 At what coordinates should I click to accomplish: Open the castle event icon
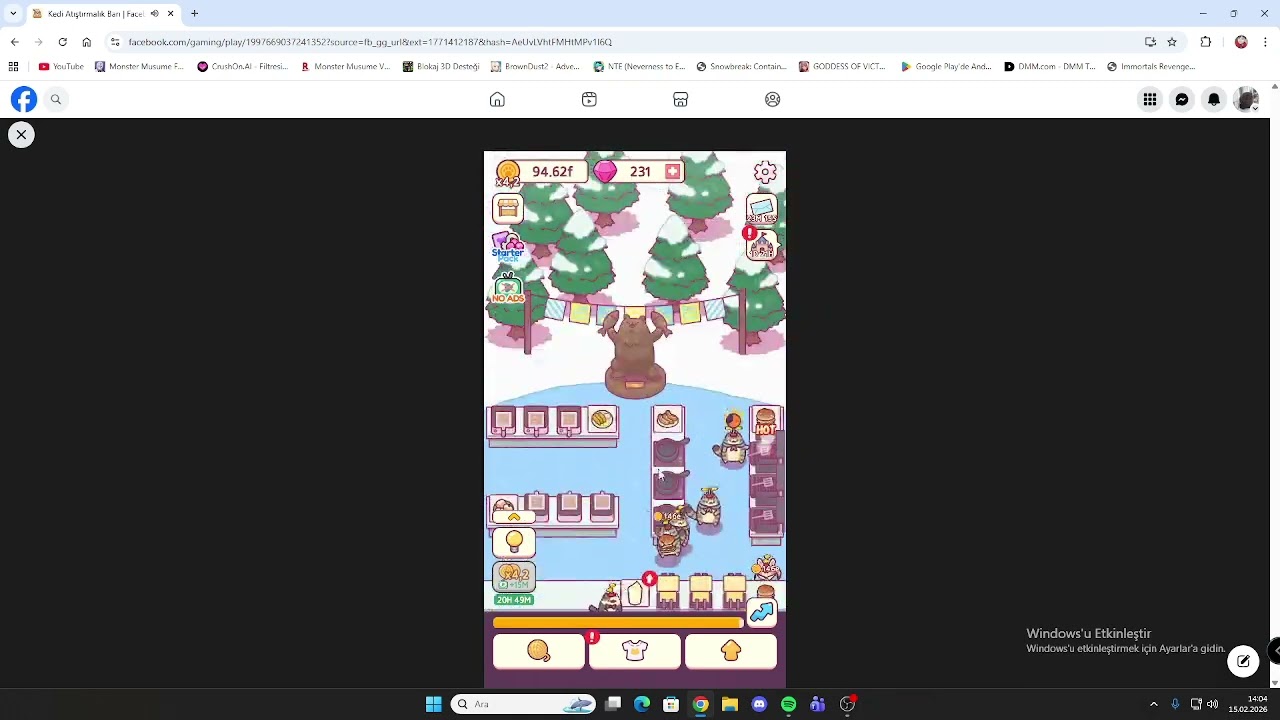click(x=762, y=246)
